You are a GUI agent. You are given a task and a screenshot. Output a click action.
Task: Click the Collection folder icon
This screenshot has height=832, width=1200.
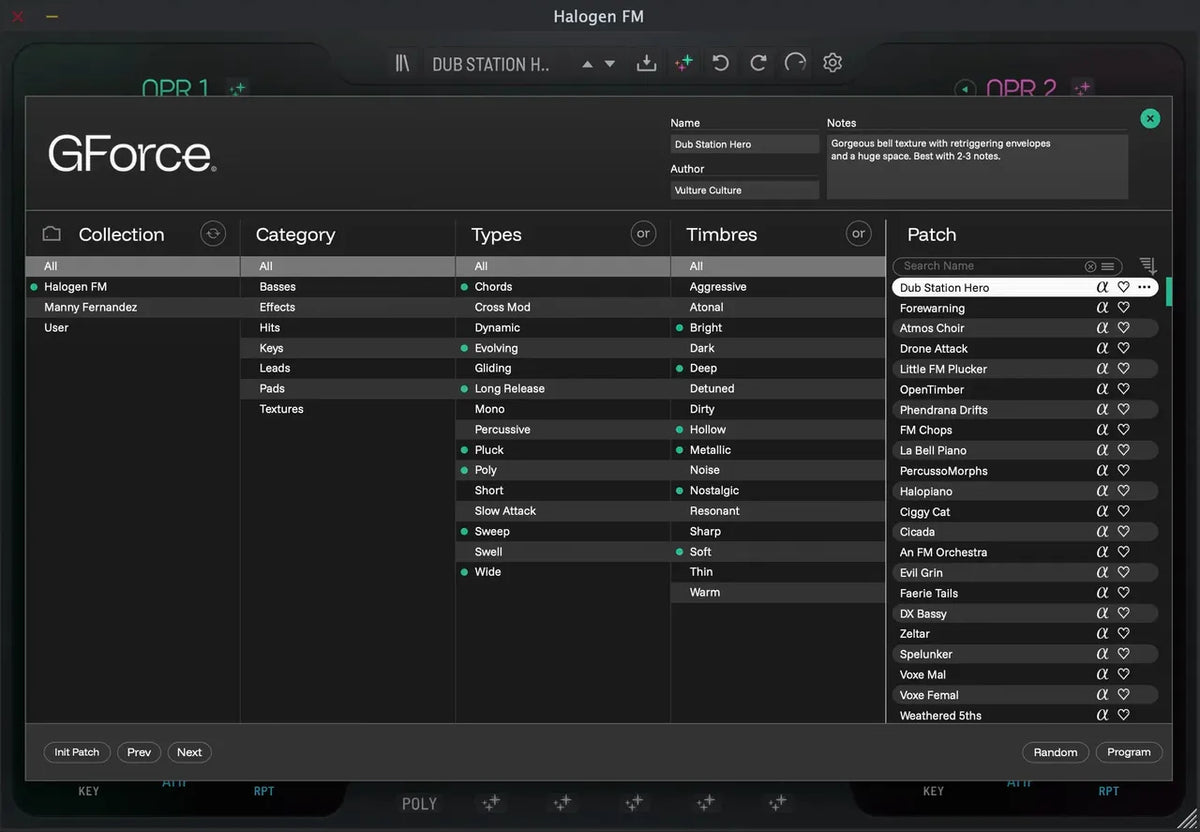click(x=52, y=234)
